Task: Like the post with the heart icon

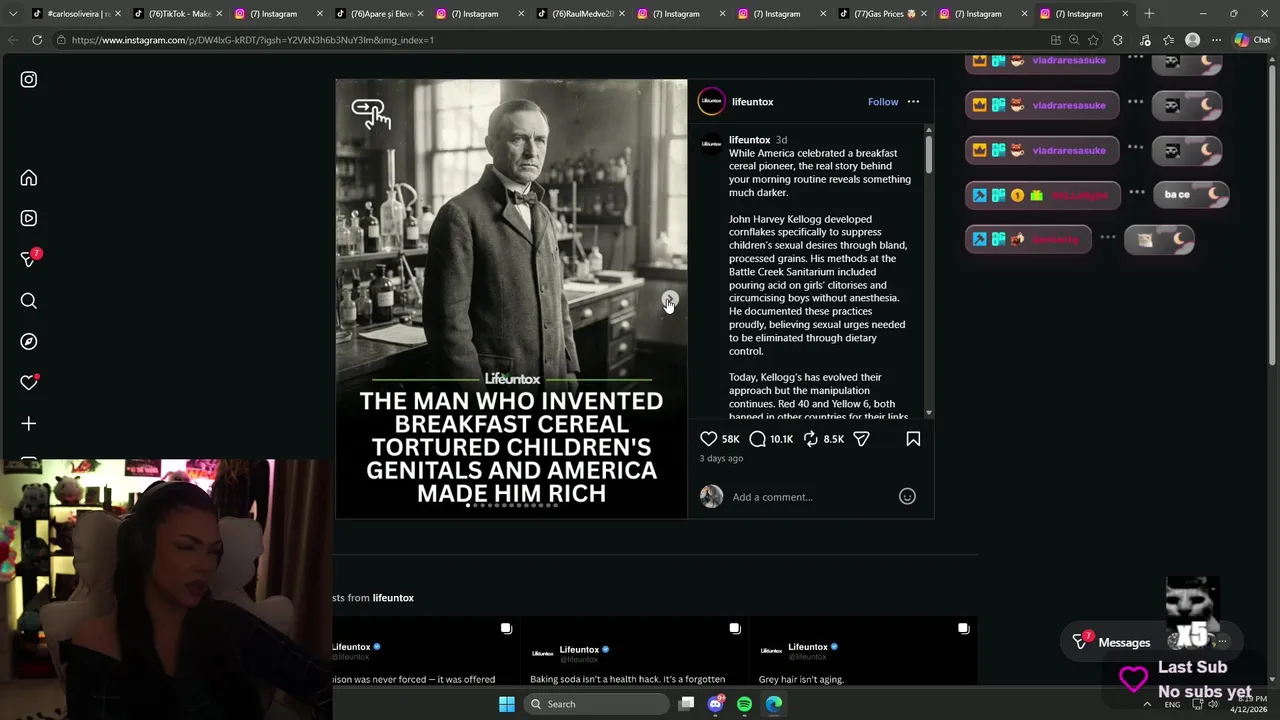Action: click(x=708, y=439)
